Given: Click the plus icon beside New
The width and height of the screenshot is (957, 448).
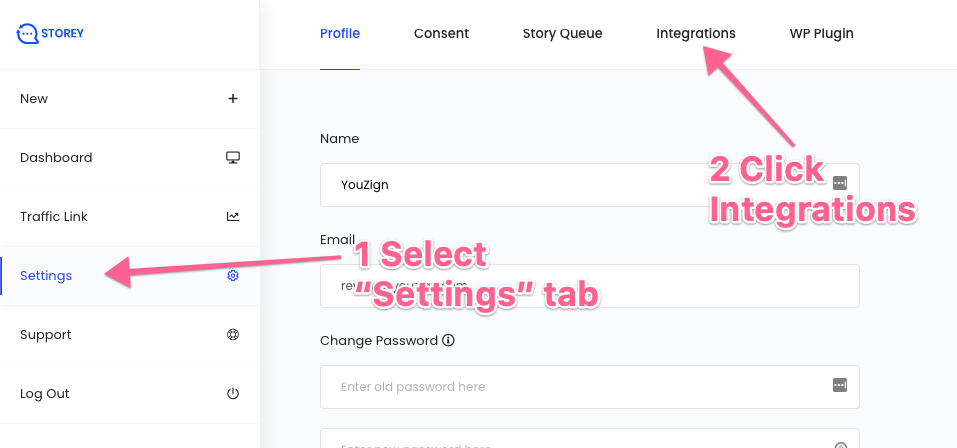Looking at the screenshot, I should (233, 98).
